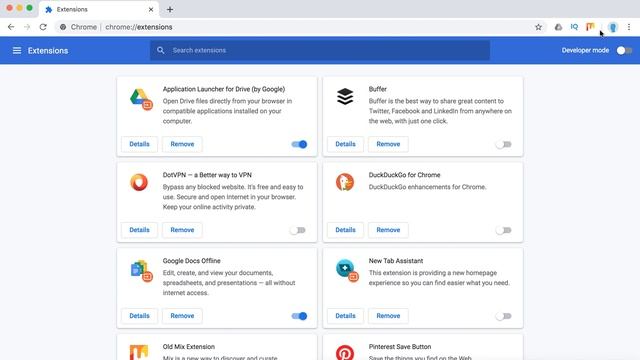Click 'DuckDuckGo enhancements for Chrome.' description
Viewport: 640px width, 360px height.
[427, 187]
